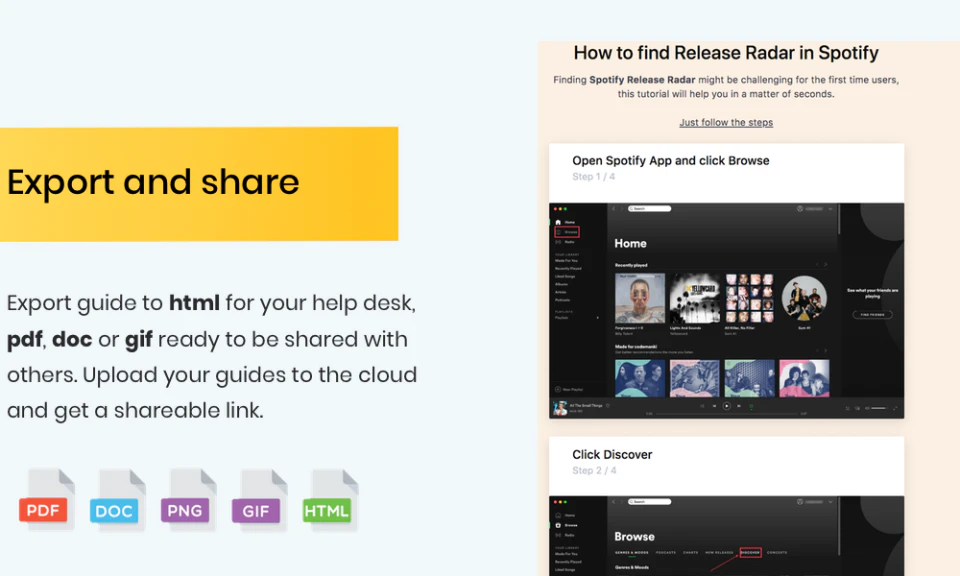Open the New Releases tab in Browse
This screenshot has width=960, height=576.
coord(719,552)
